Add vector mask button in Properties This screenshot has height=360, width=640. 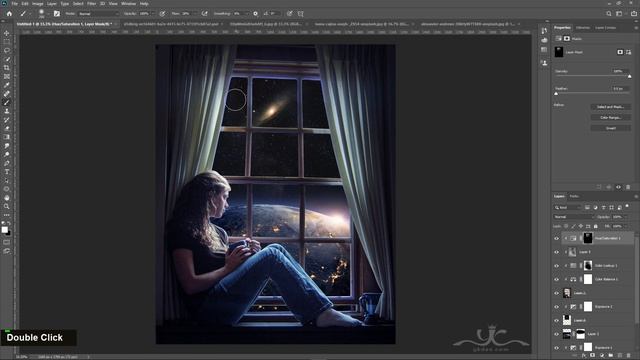[629, 52]
